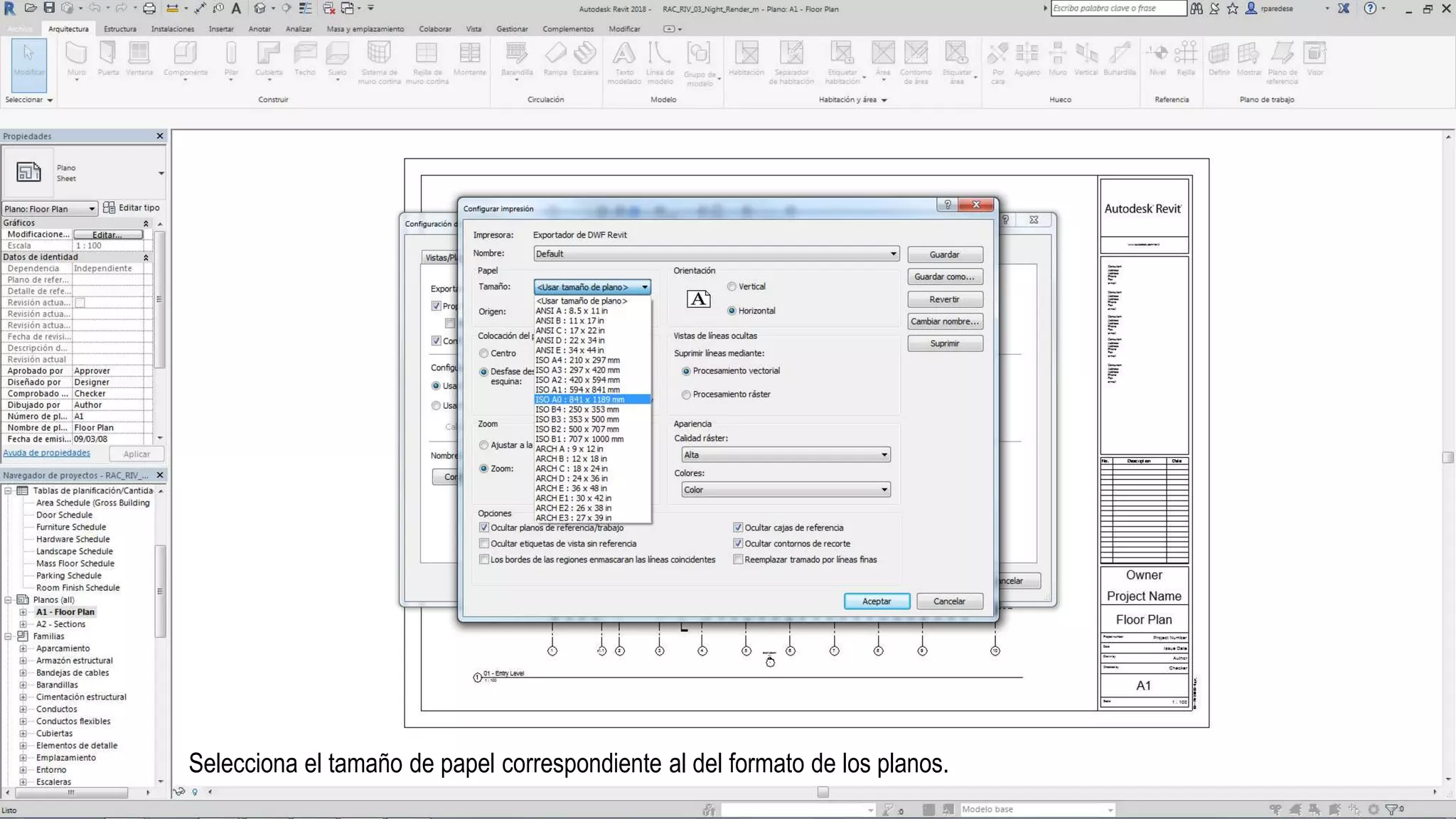Image resolution: width=1456 pixels, height=819 pixels.
Task: Open the Componente tool
Action: tap(186, 59)
